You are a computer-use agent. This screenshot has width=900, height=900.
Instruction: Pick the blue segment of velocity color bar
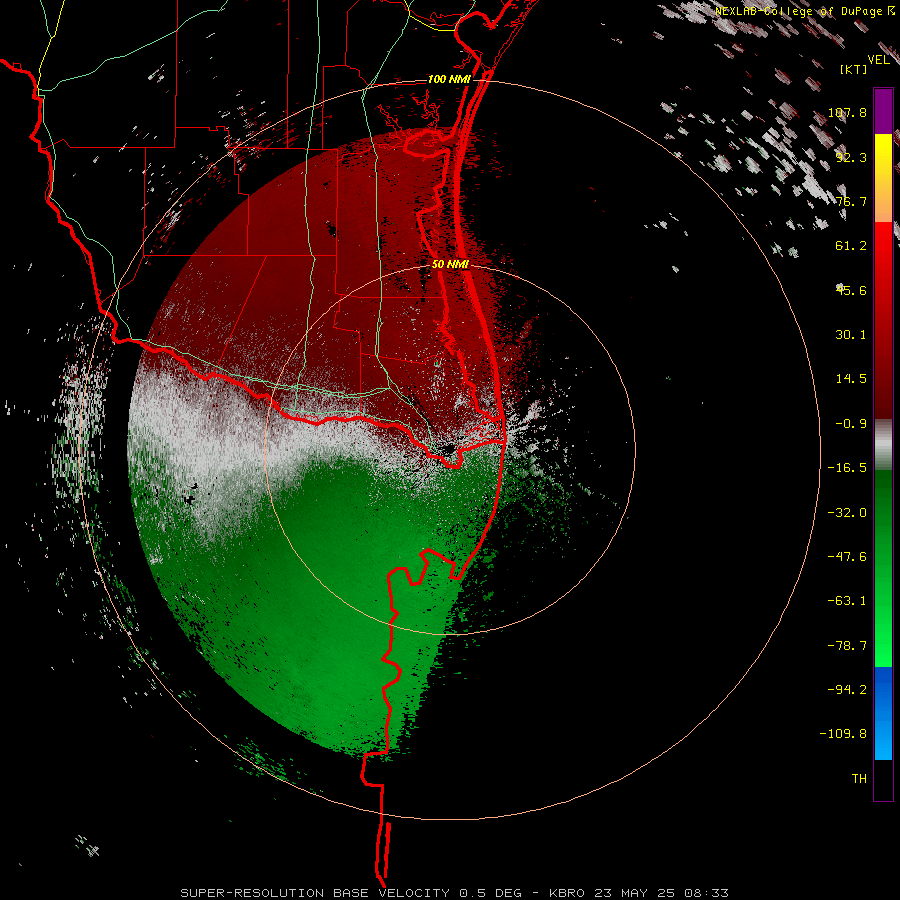[x=883, y=713]
